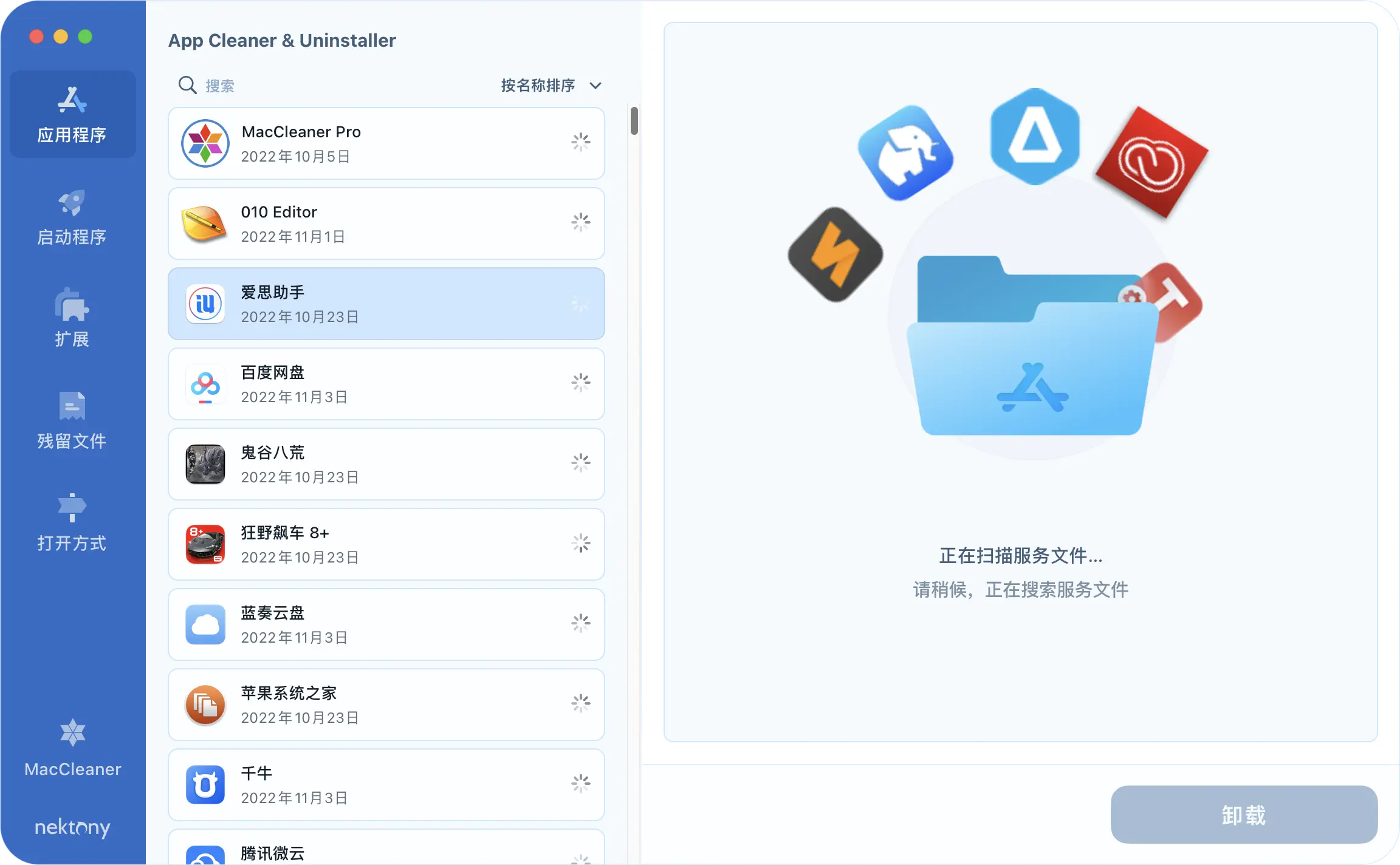Screen dimensions: 1400x865
Task: Click the 蓝奏云盘 app icon
Action: (x=205, y=624)
